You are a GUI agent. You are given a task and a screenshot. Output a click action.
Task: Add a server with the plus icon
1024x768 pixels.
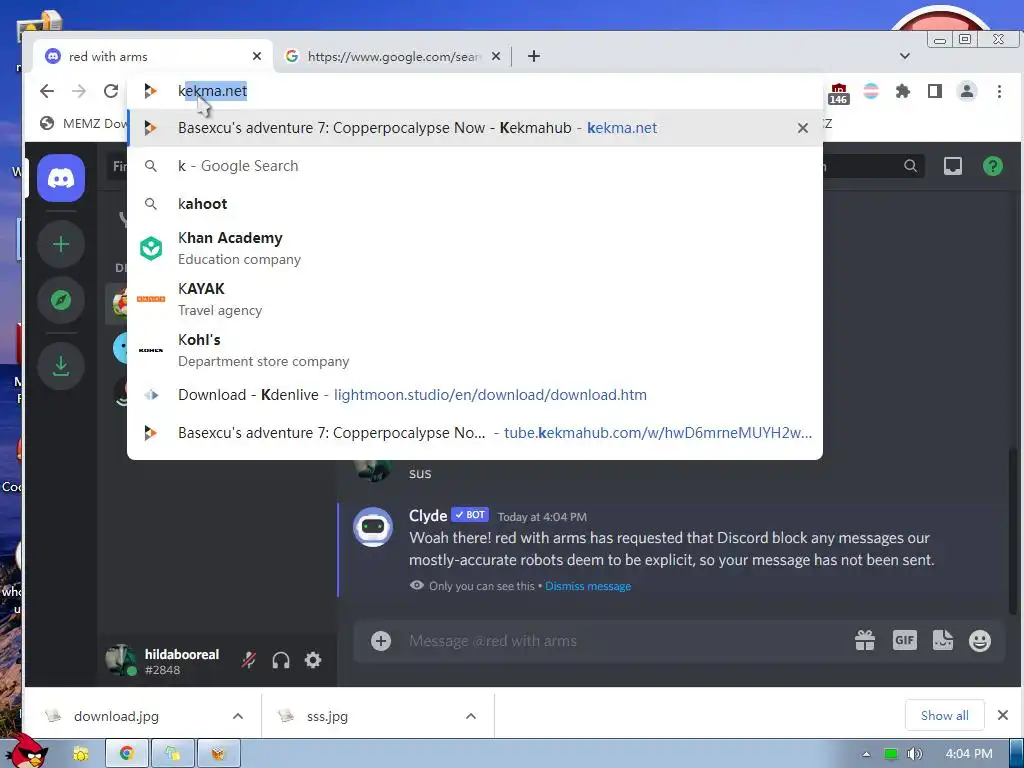tap(61, 244)
